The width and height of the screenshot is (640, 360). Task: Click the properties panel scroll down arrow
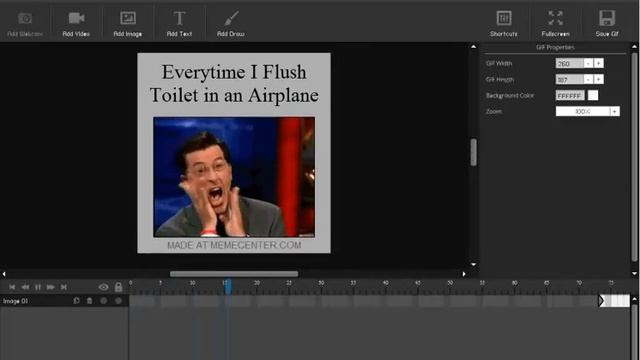634,273
